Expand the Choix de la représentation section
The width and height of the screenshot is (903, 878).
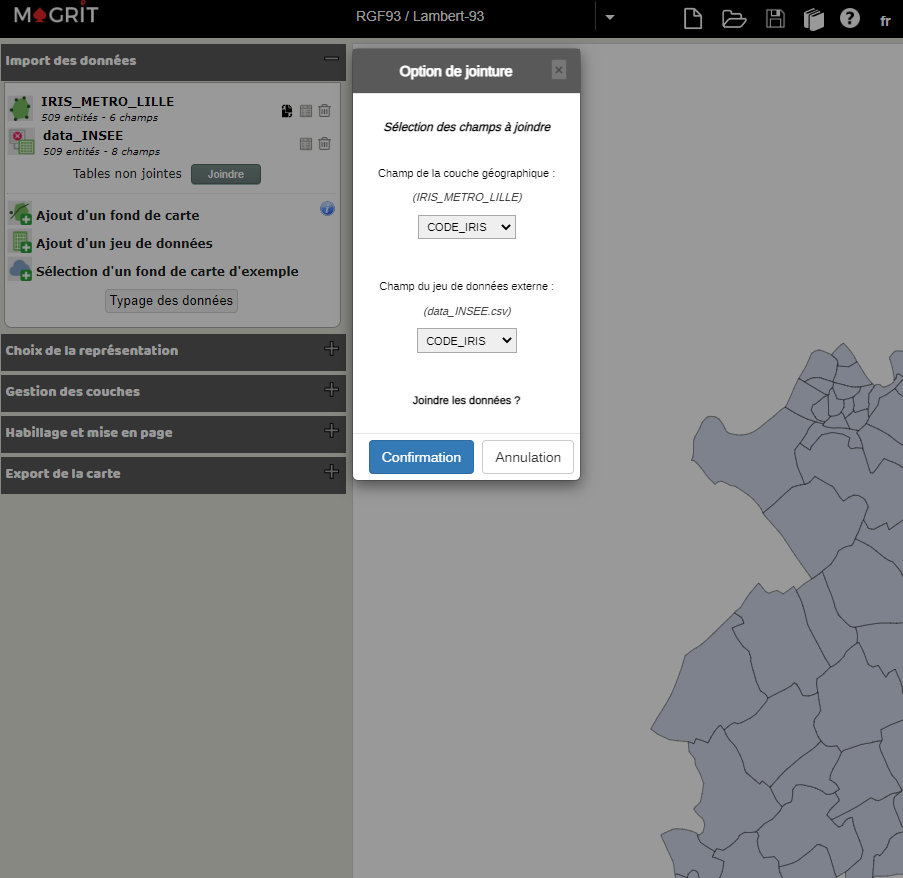pyautogui.click(x=331, y=349)
